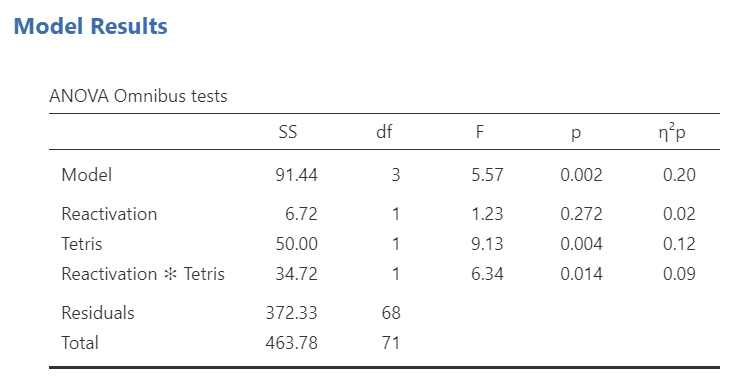Select the Total row label

point(80,343)
